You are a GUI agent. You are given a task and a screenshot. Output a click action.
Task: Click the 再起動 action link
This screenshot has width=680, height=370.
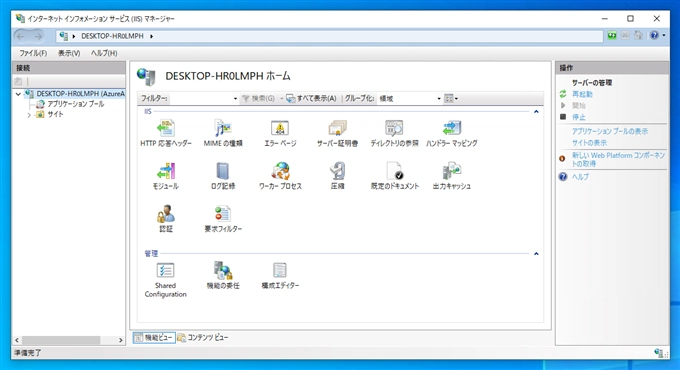pyautogui.click(x=582, y=94)
